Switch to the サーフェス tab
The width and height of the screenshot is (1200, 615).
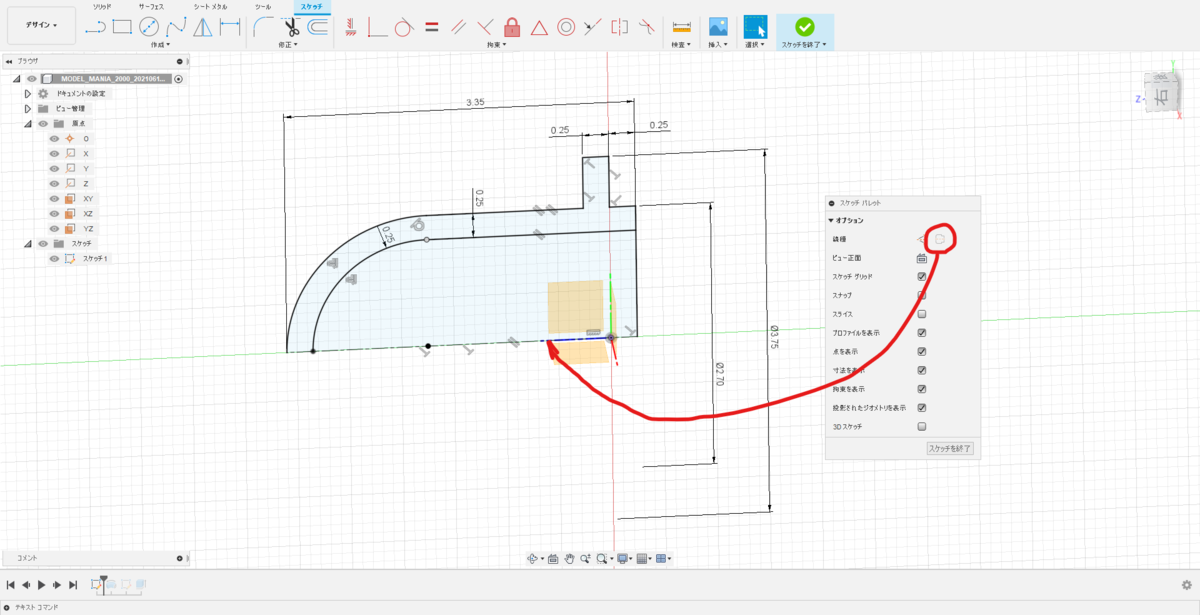pos(150,6)
